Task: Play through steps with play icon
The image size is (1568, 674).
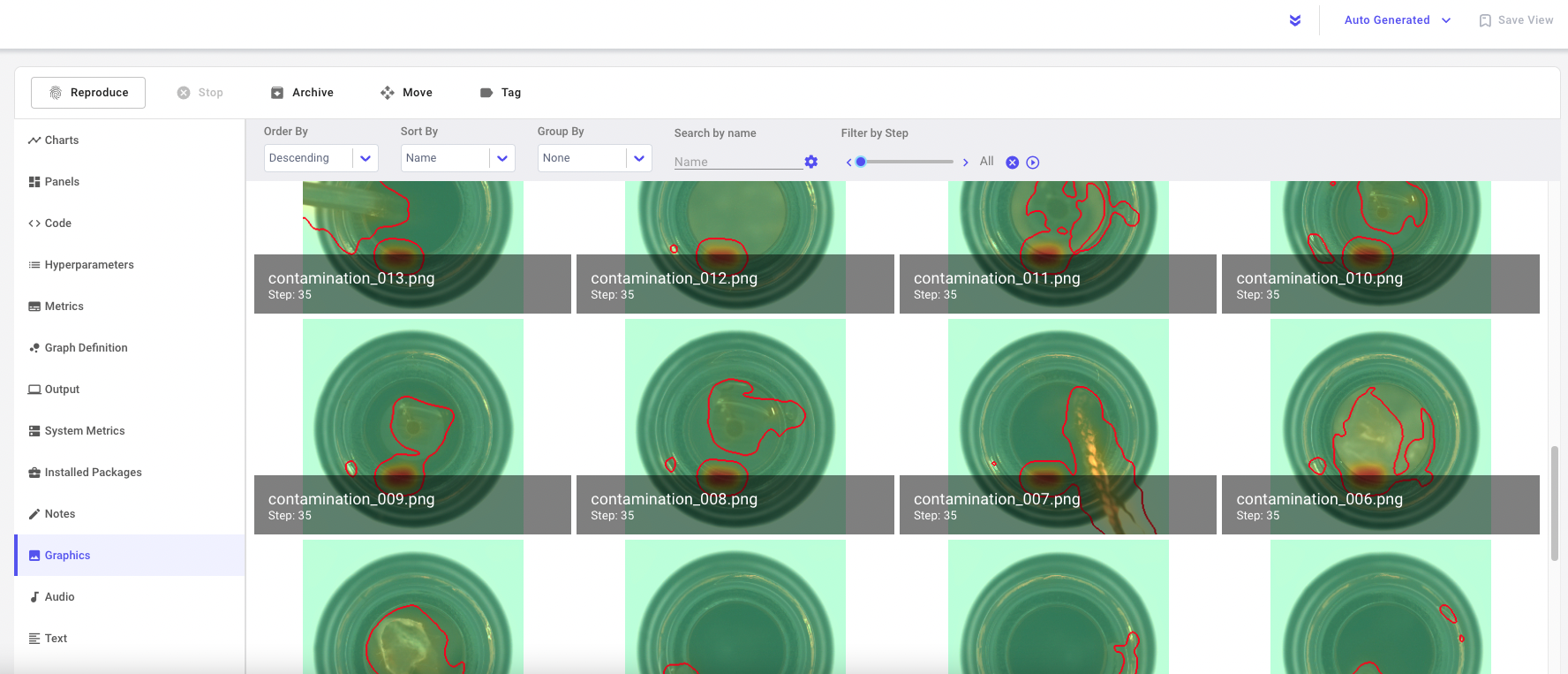Action: coord(1033,163)
